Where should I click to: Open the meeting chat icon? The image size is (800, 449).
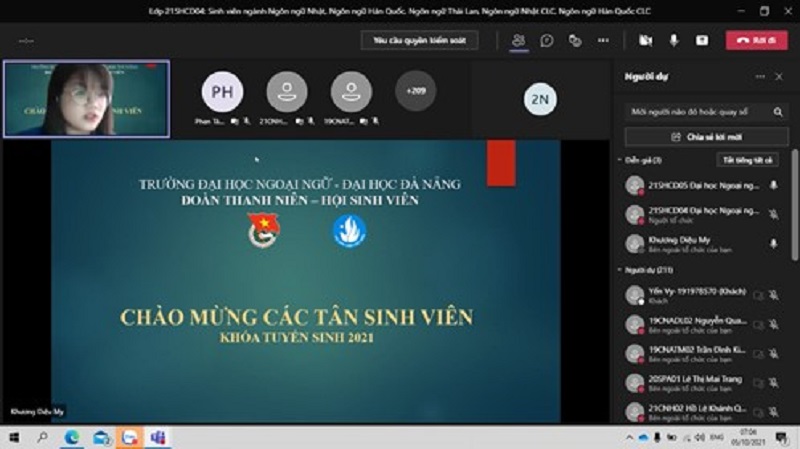547,41
